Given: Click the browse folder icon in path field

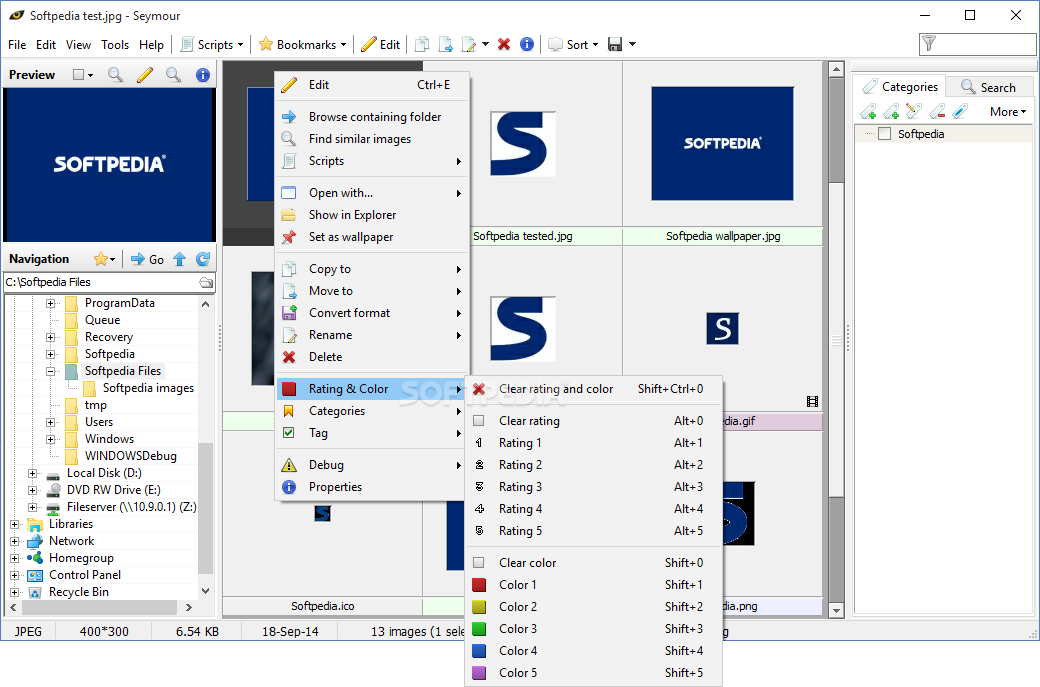Looking at the screenshot, I should (x=206, y=282).
